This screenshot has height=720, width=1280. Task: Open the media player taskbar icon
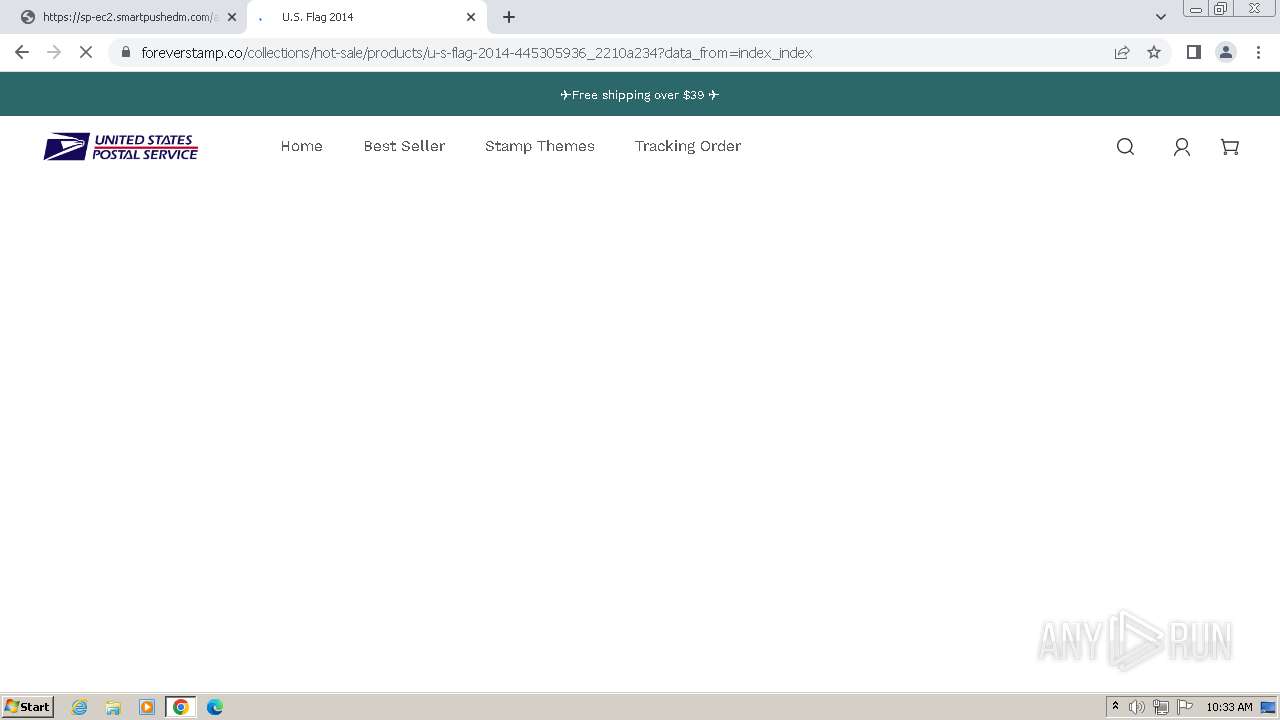(x=147, y=707)
